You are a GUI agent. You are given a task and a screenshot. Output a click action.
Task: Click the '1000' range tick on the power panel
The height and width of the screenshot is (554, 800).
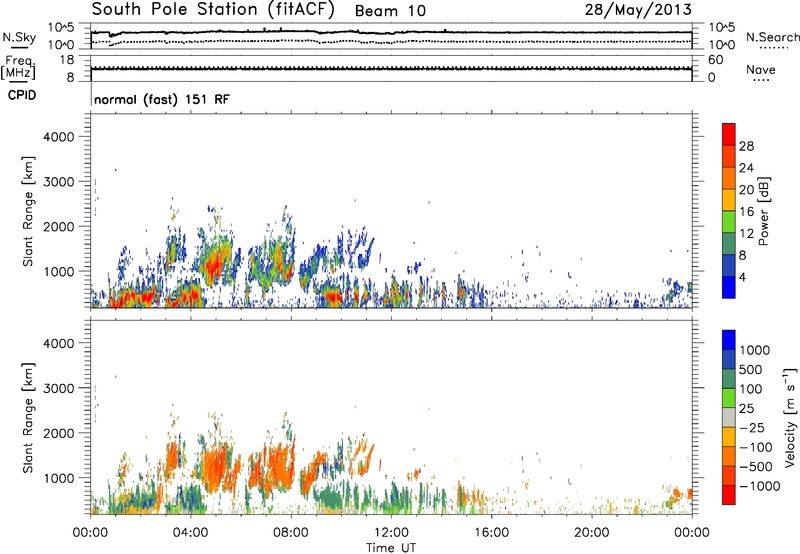coord(59,271)
